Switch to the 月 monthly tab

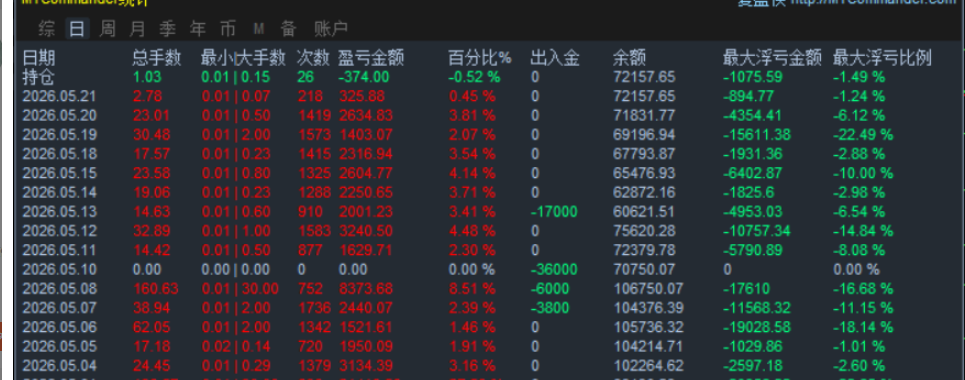(138, 28)
